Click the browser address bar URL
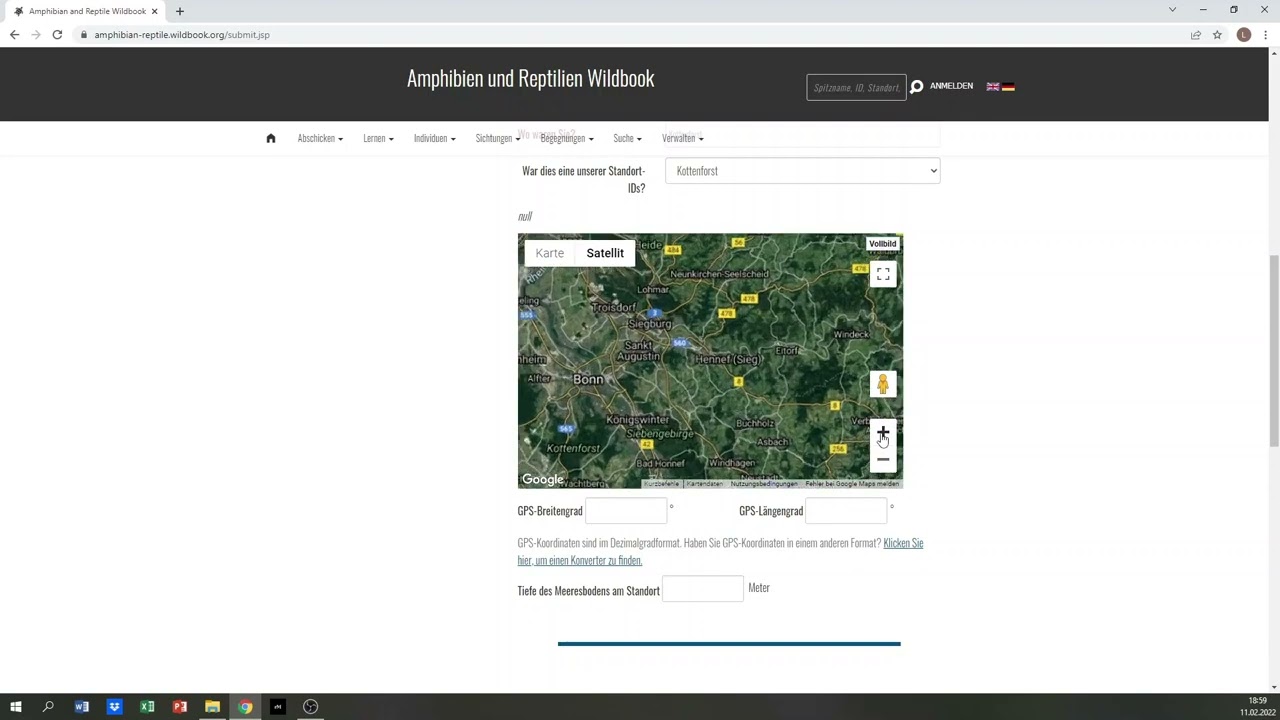Viewport: 1280px width, 720px height. coord(182,35)
